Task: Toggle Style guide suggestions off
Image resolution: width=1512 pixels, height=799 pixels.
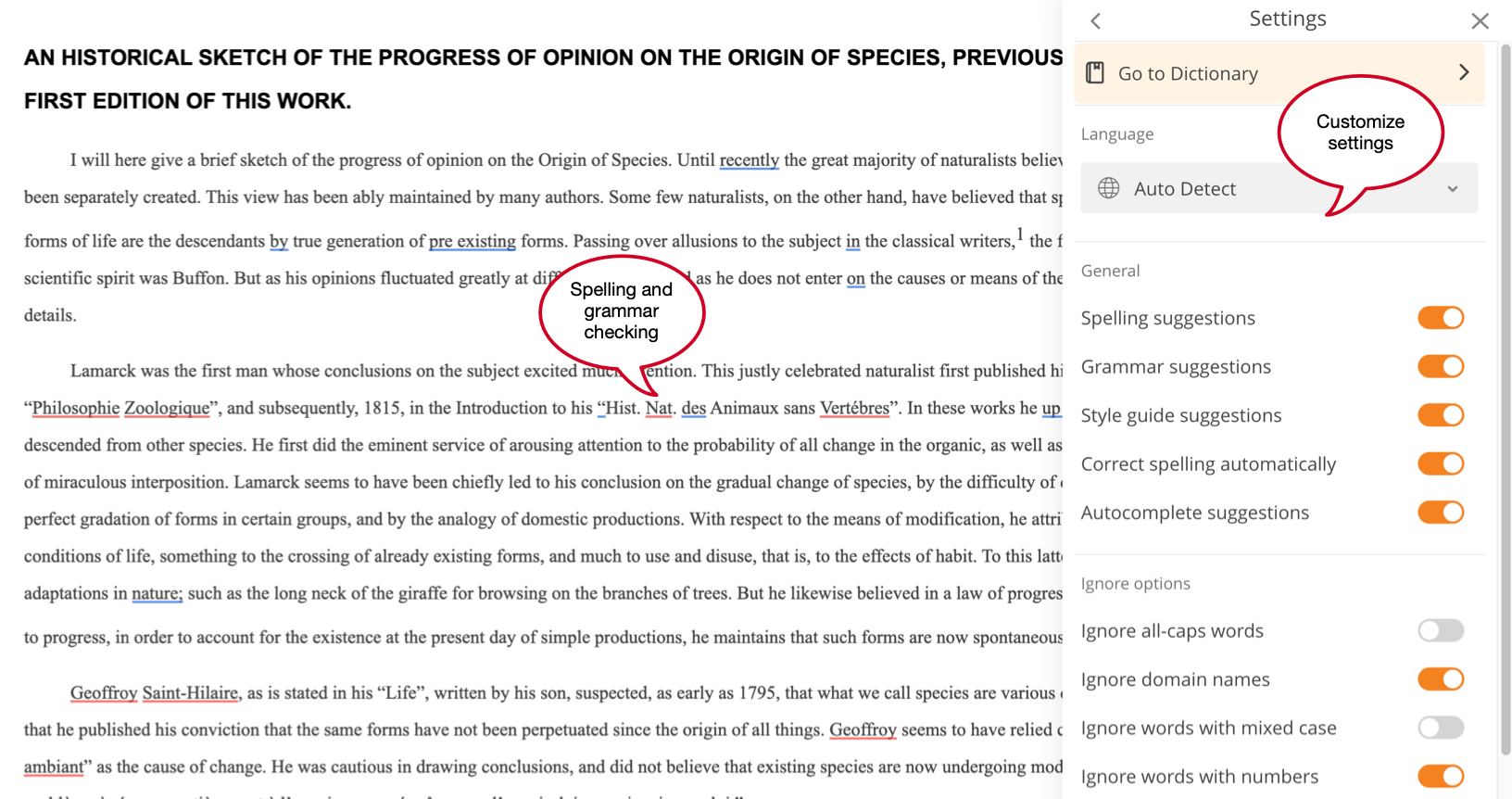Action: (1441, 415)
